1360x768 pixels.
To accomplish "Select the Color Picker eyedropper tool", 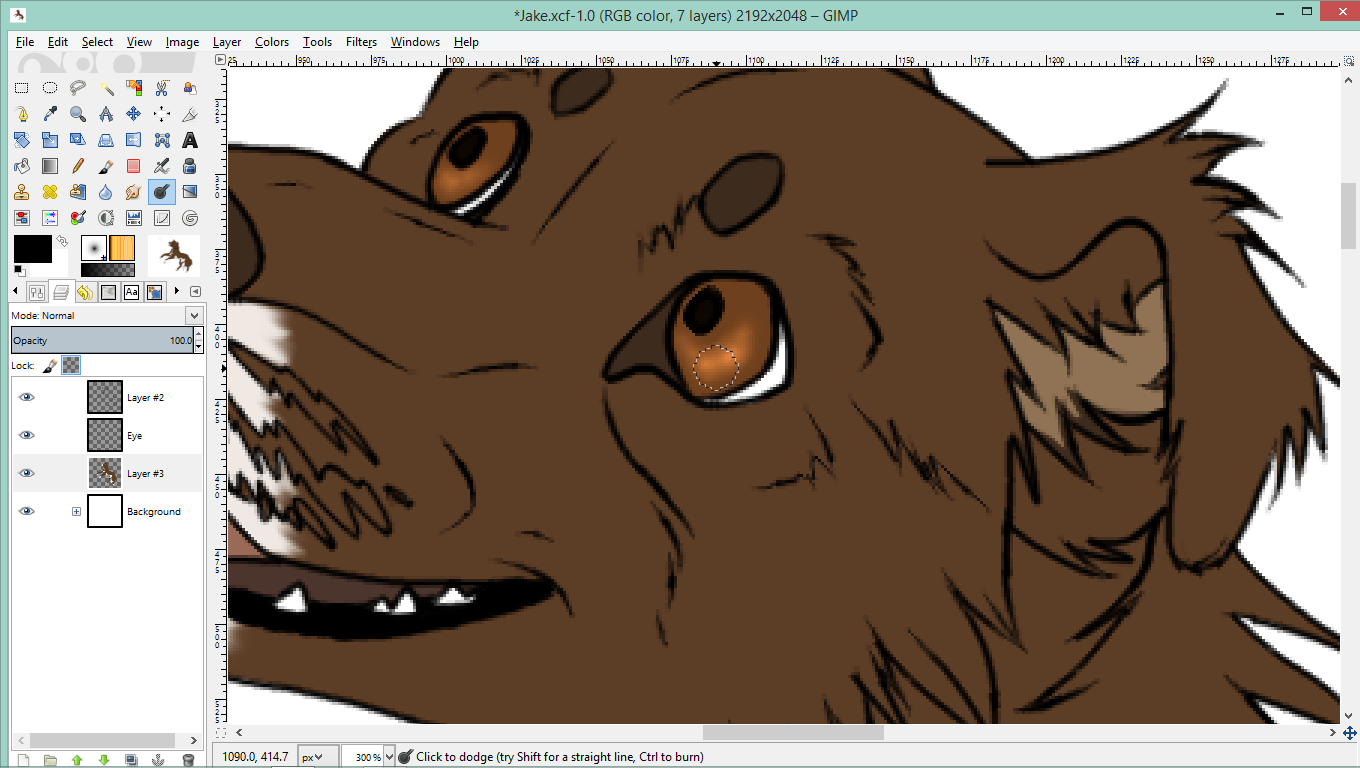I will [50, 114].
